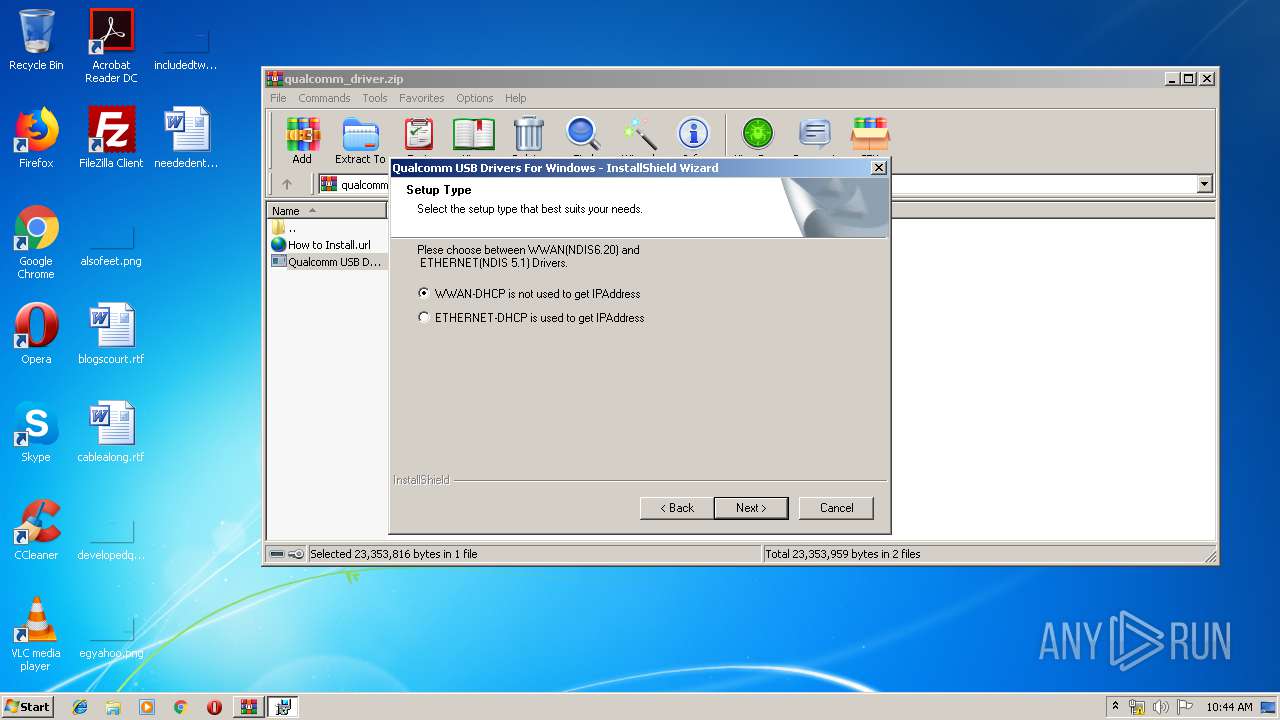Select Opera desktop shortcut
1280x720 pixels.
point(36,333)
